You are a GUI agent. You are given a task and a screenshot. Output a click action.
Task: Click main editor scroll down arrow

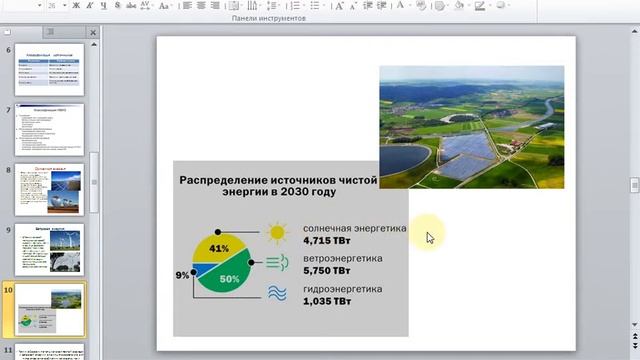point(635,324)
